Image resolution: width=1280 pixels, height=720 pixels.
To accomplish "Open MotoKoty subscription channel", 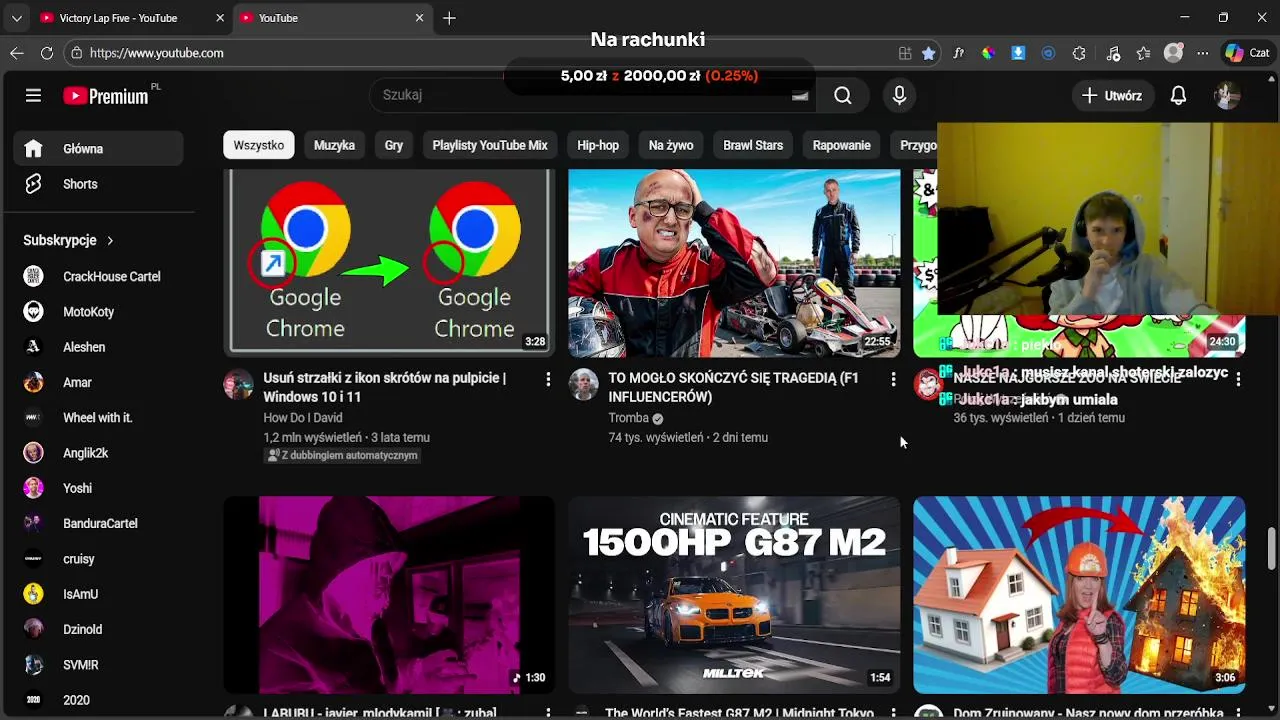I will click(x=98, y=312).
